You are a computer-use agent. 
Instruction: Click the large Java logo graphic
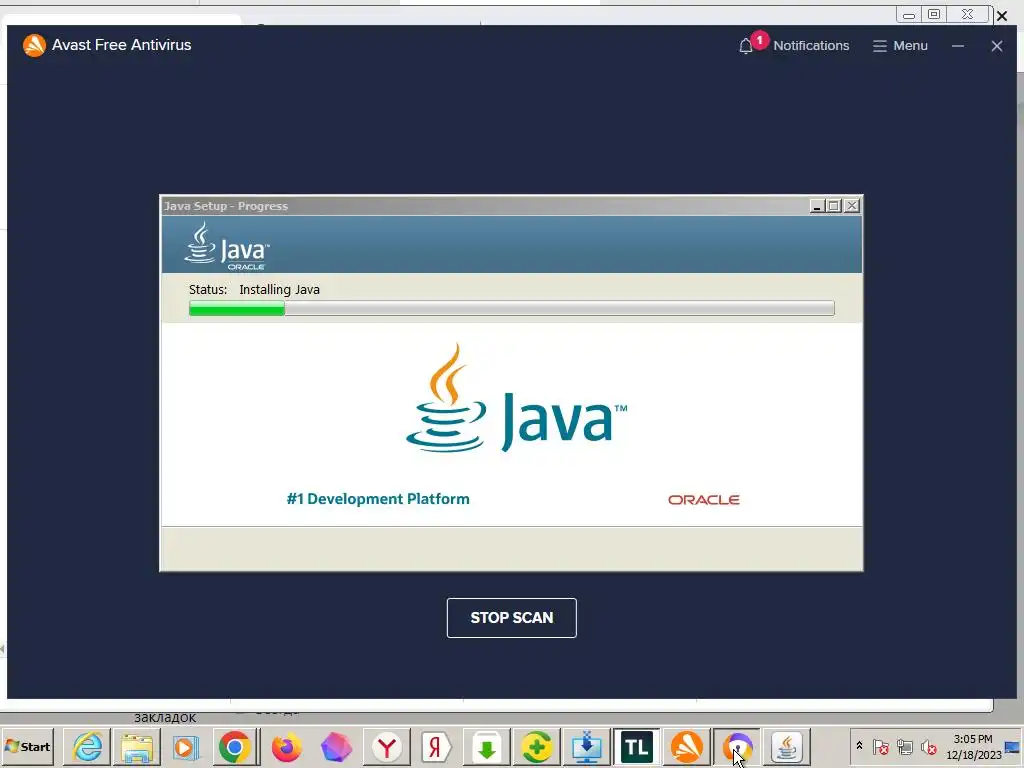tap(516, 398)
